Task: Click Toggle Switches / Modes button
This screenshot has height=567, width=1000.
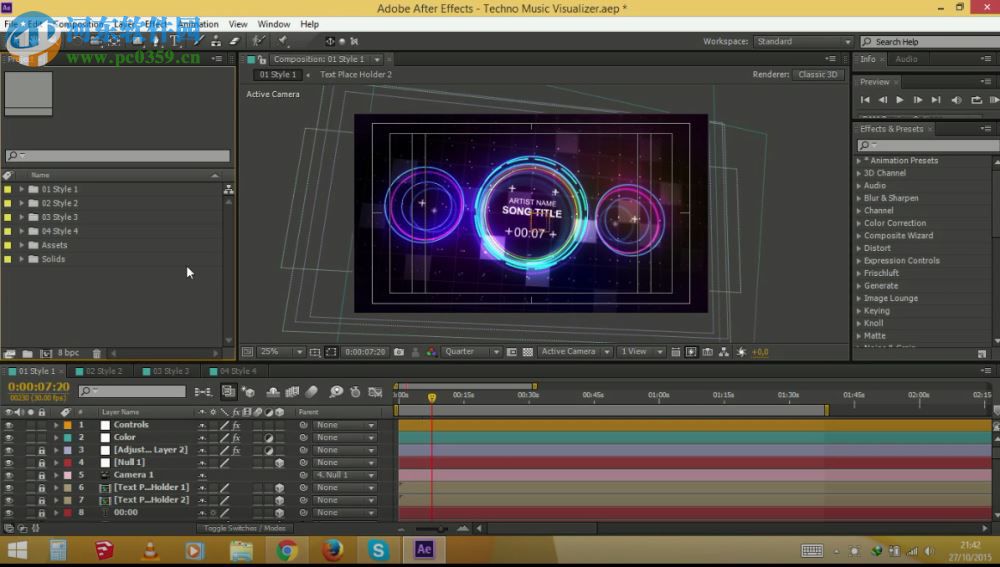Action: [x=245, y=528]
